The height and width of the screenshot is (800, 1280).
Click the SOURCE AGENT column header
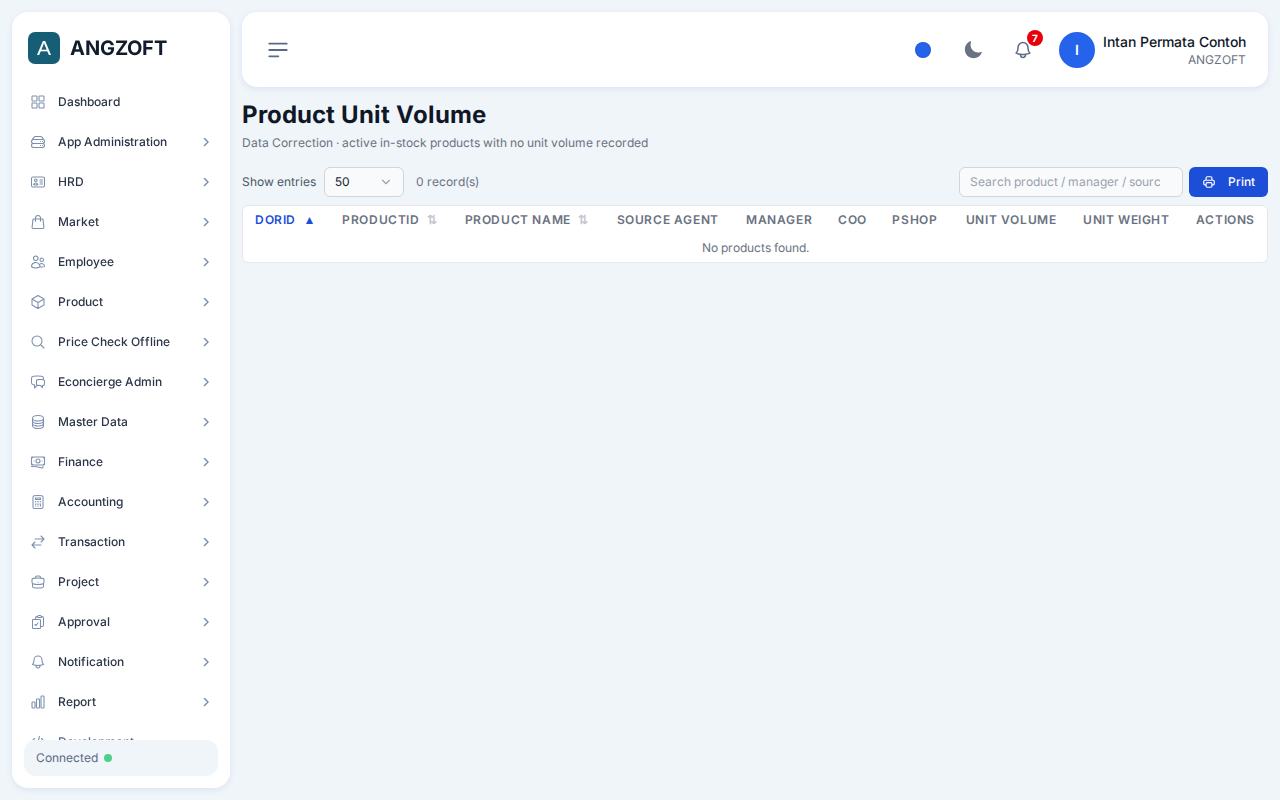(x=667, y=220)
